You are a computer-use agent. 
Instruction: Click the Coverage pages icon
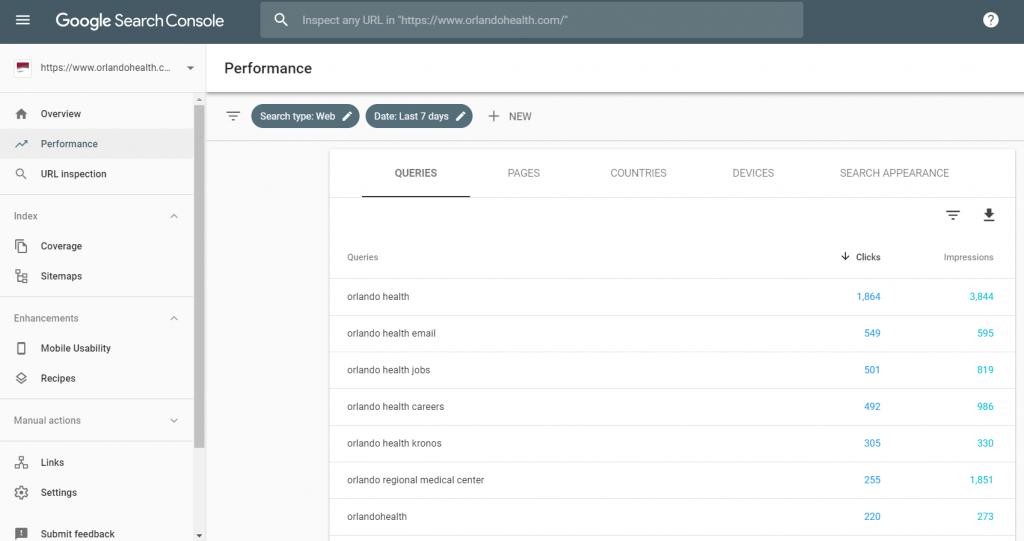pyautogui.click(x=22, y=246)
